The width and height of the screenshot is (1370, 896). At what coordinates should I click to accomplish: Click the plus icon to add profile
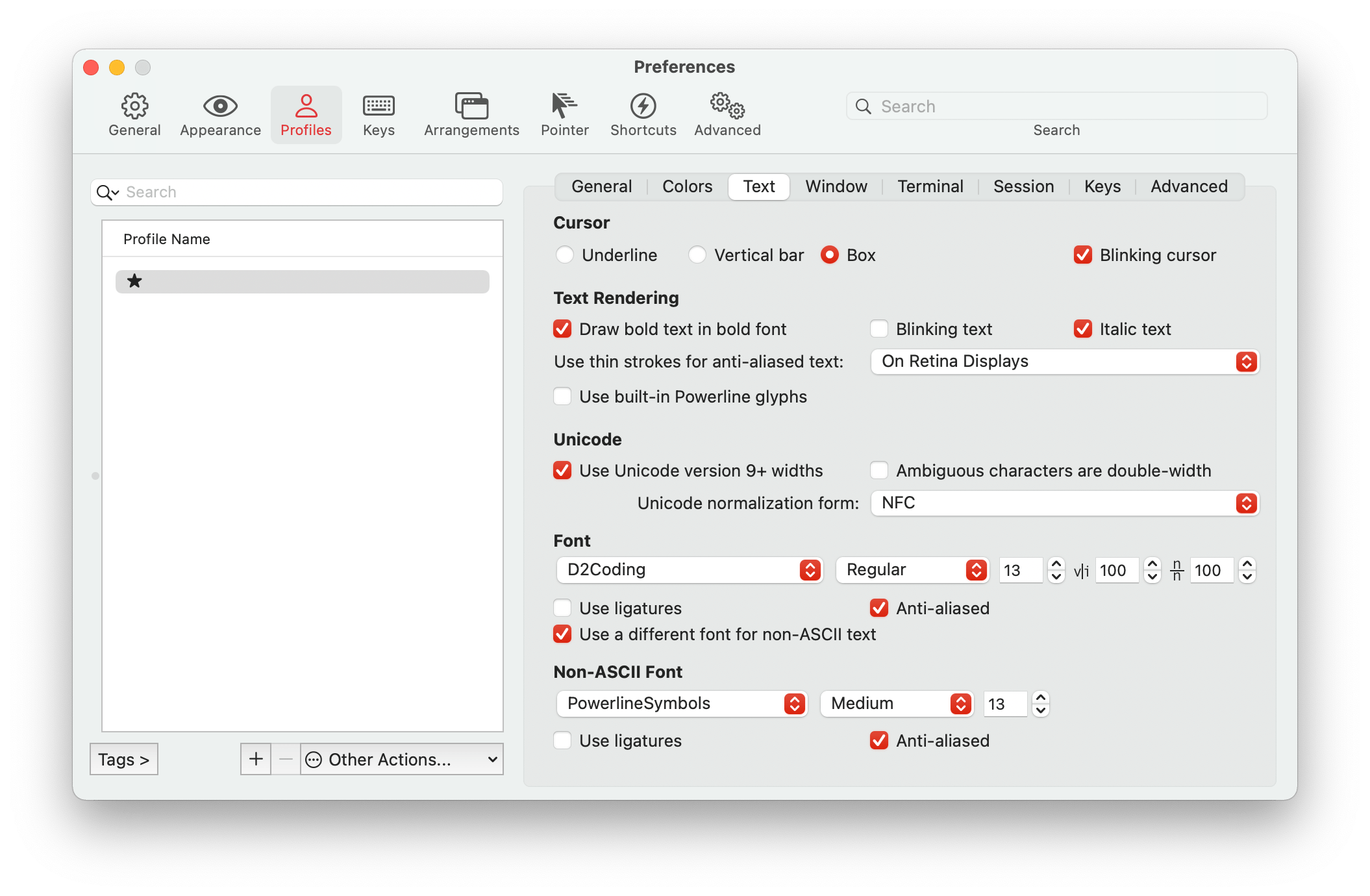click(x=256, y=759)
